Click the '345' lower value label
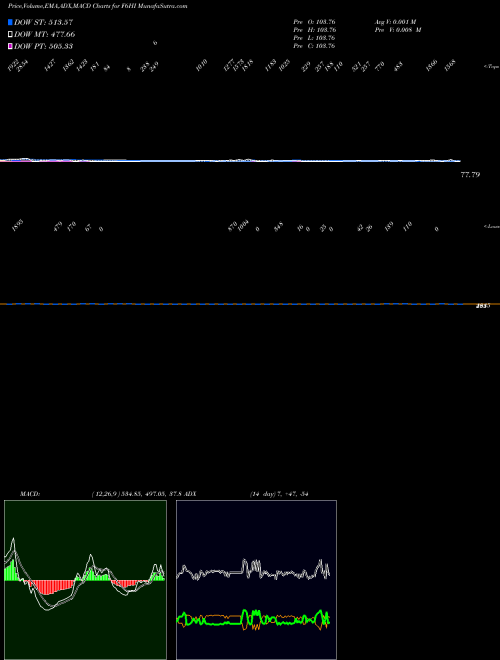Viewport: 500px width, 660px height. pyautogui.click(x=278, y=226)
